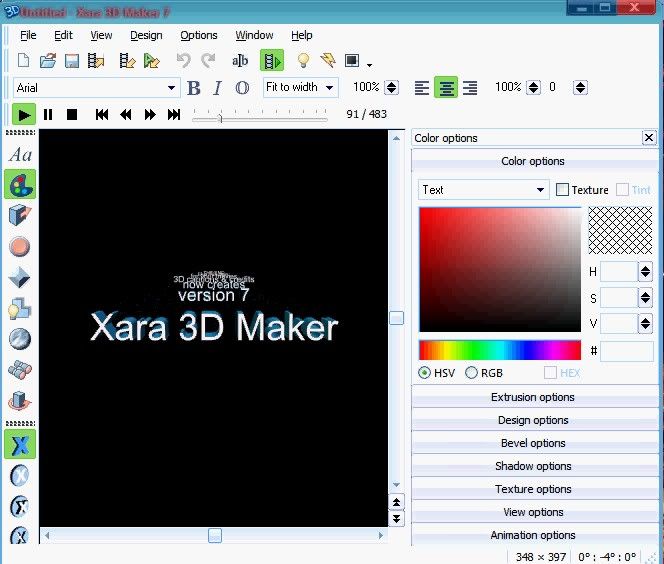Click the rainbow hue slider bar
Image resolution: width=664 pixels, height=564 pixels.
(x=500, y=350)
